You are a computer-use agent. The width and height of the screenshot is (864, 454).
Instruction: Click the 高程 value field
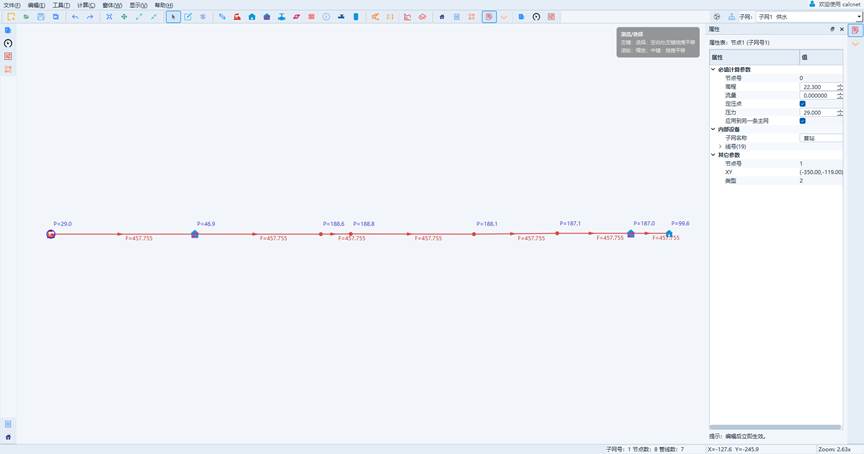coord(818,87)
